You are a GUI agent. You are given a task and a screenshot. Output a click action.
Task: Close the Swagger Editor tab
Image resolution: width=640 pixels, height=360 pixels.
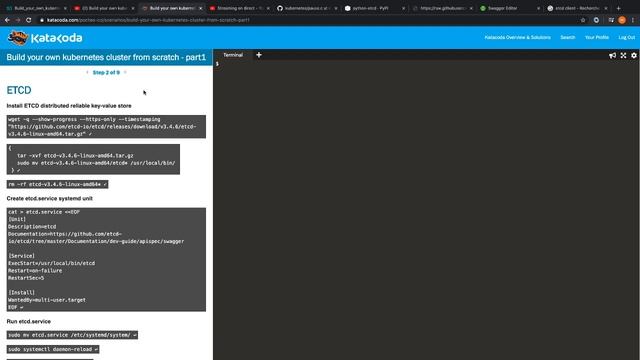[538, 8]
